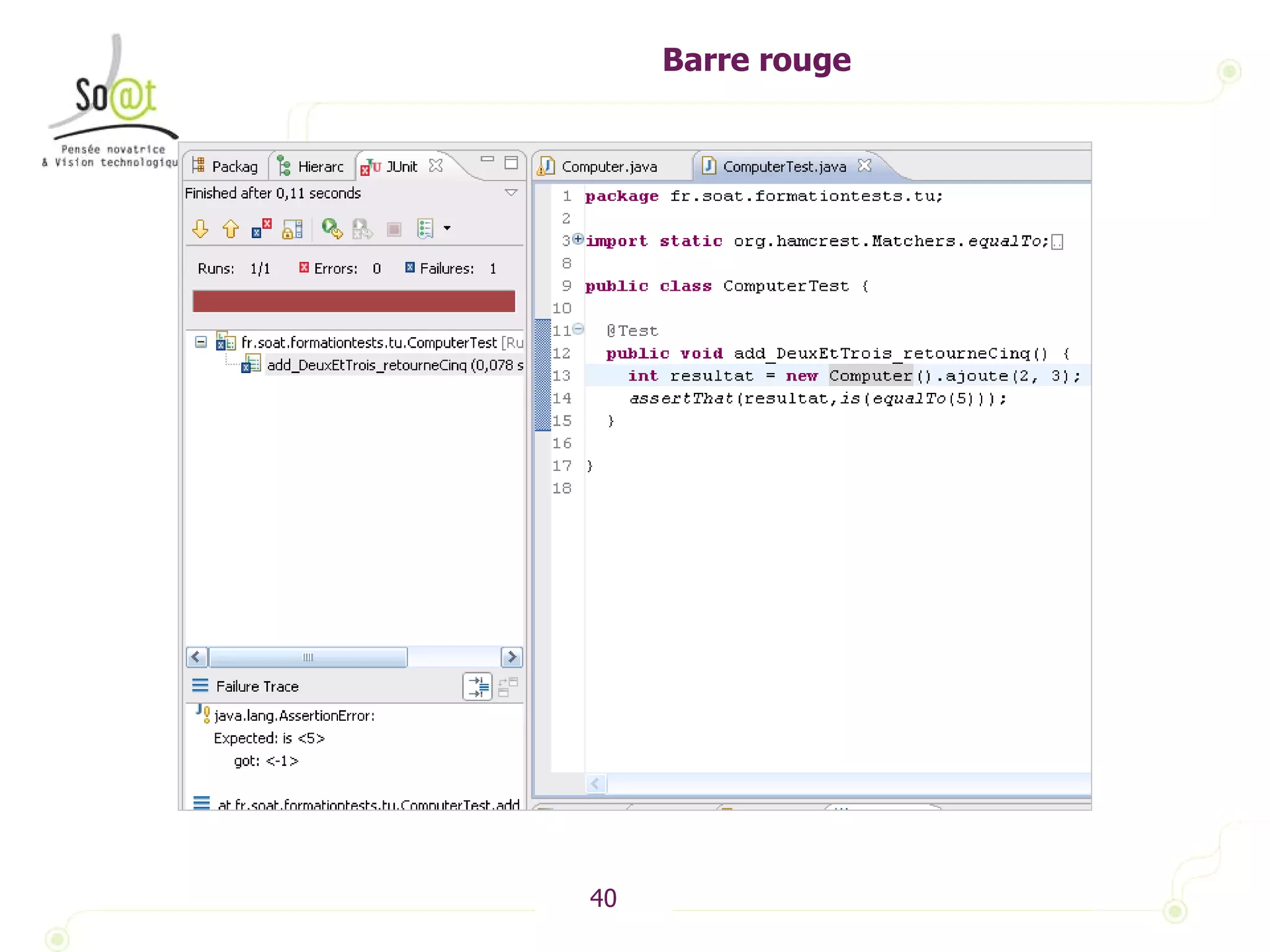1270x952 pixels.
Task: Collapse the fr.soat.formationtests.tu.ComputerTest tree node
Action: (200, 342)
